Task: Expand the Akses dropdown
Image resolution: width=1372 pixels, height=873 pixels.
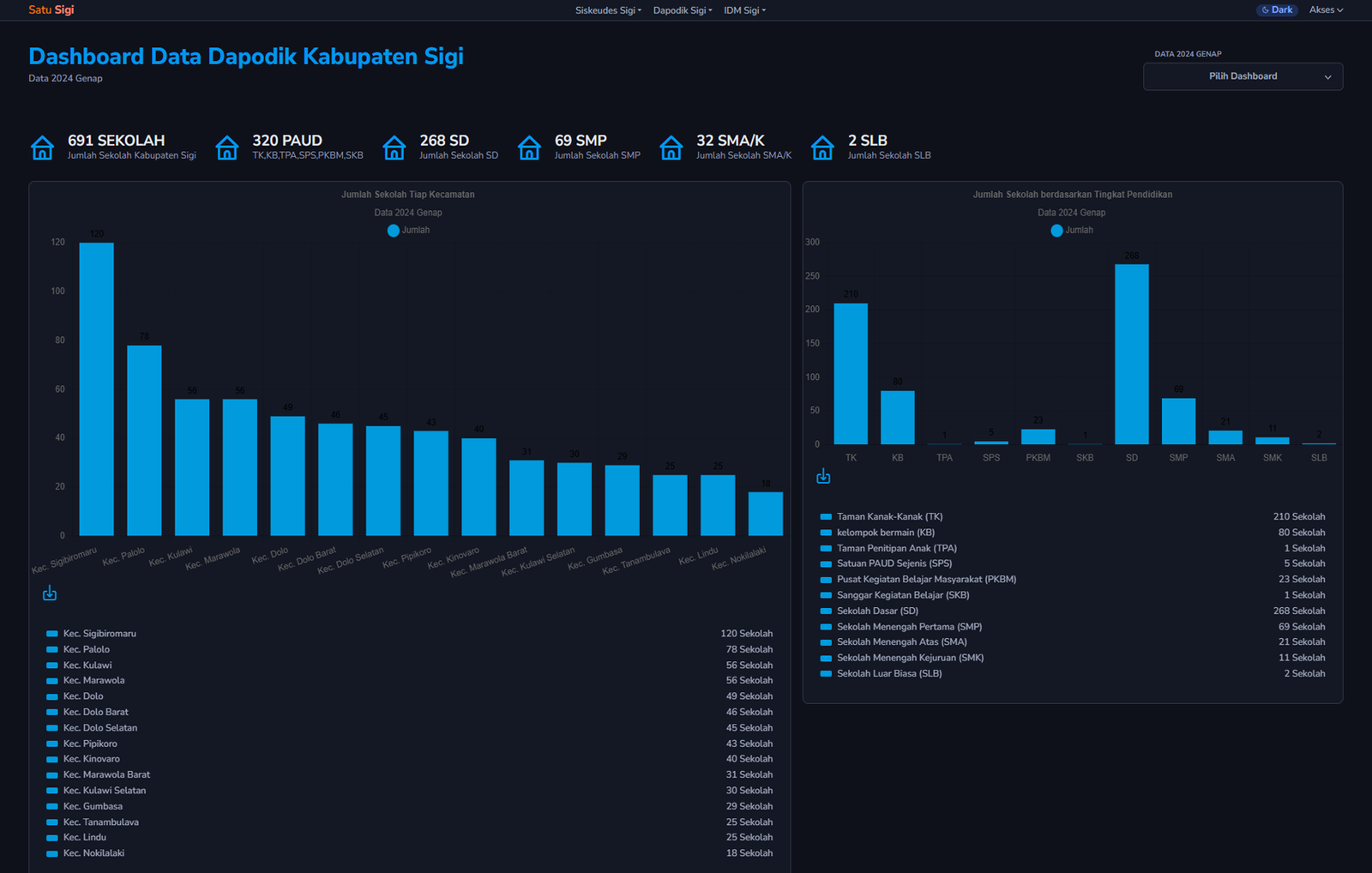Action: (1326, 10)
